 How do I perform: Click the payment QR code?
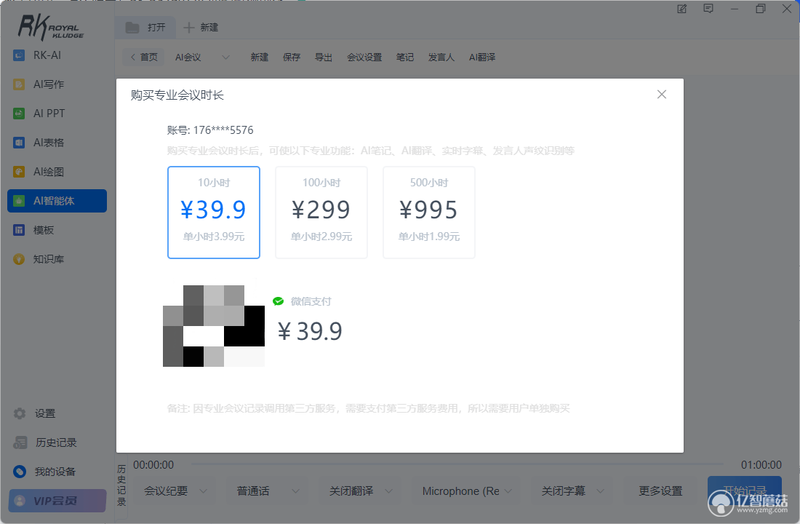214,326
